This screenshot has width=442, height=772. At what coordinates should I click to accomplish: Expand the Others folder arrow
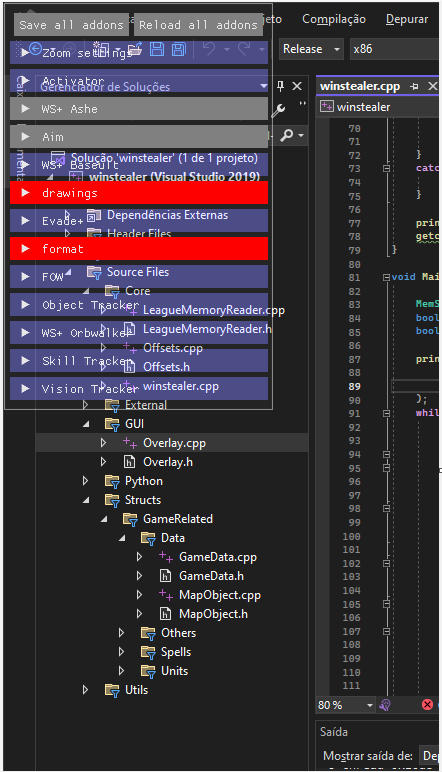122,633
